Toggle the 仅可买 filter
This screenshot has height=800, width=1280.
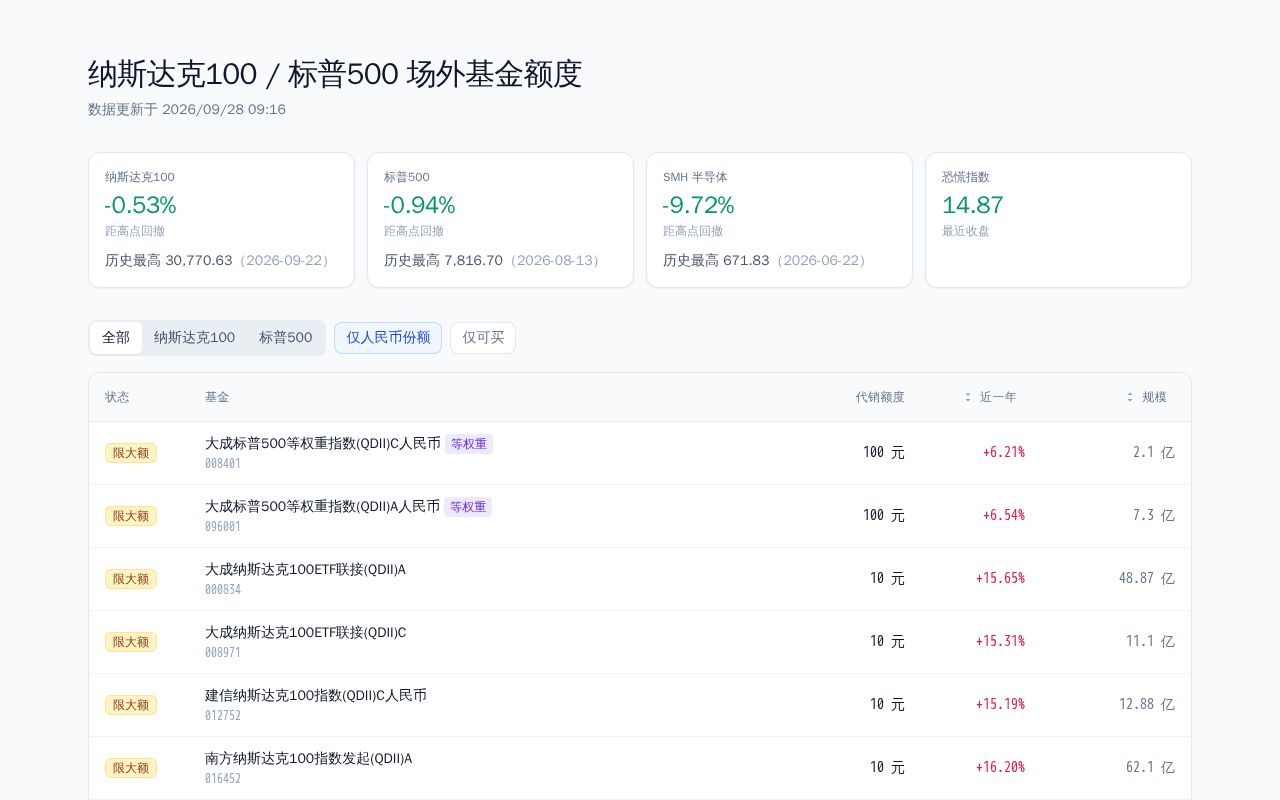pos(483,338)
